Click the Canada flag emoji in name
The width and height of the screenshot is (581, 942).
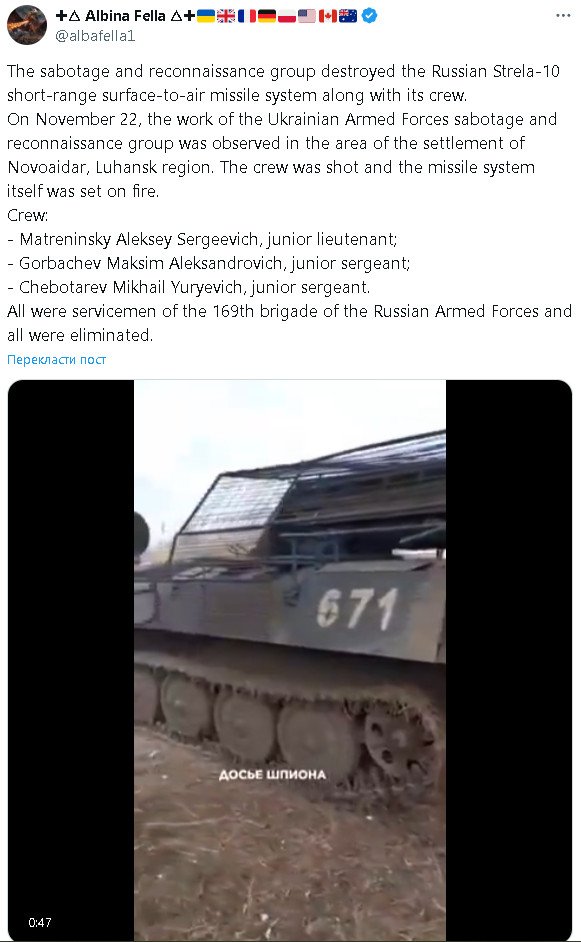[327, 16]
